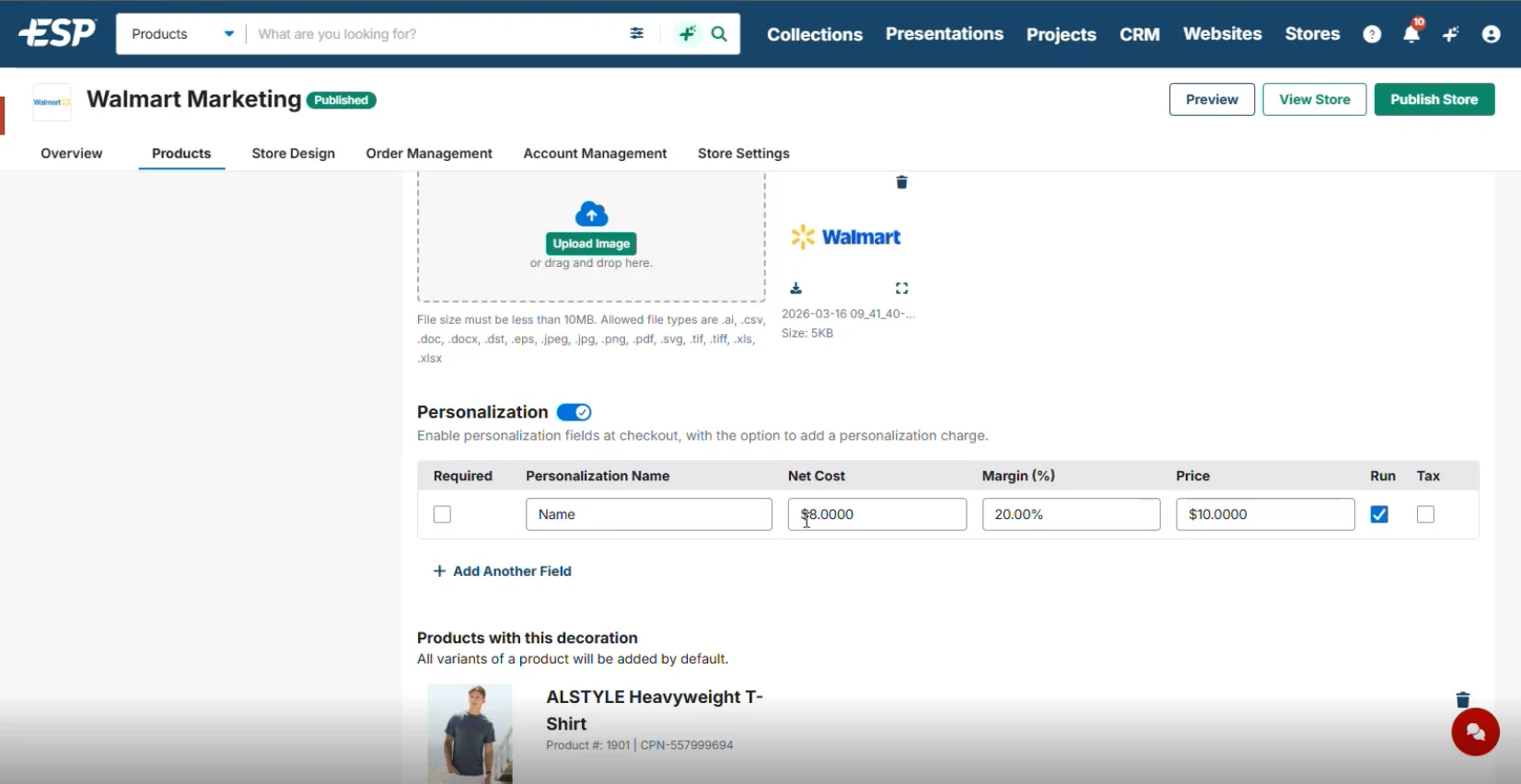This screenshot has height=784, width=1521.
Task: Click ALSTYLE Heavyweight T-Shirt title
Action: [655, 710]
